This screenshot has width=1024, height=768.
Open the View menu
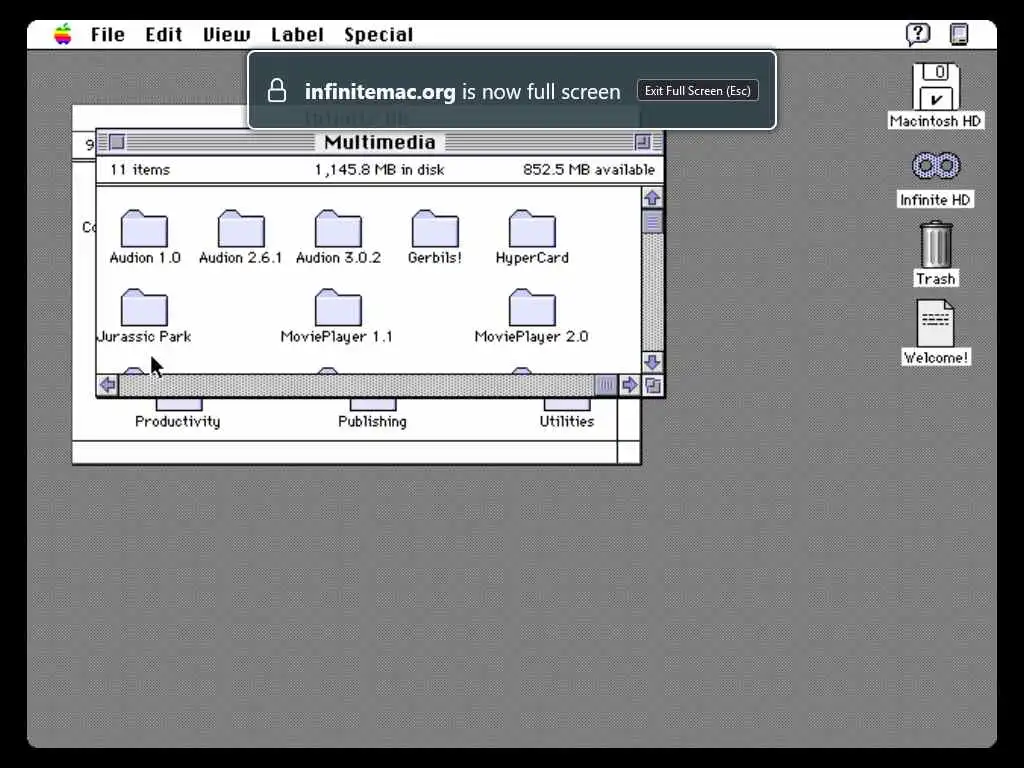coord(226,35)
